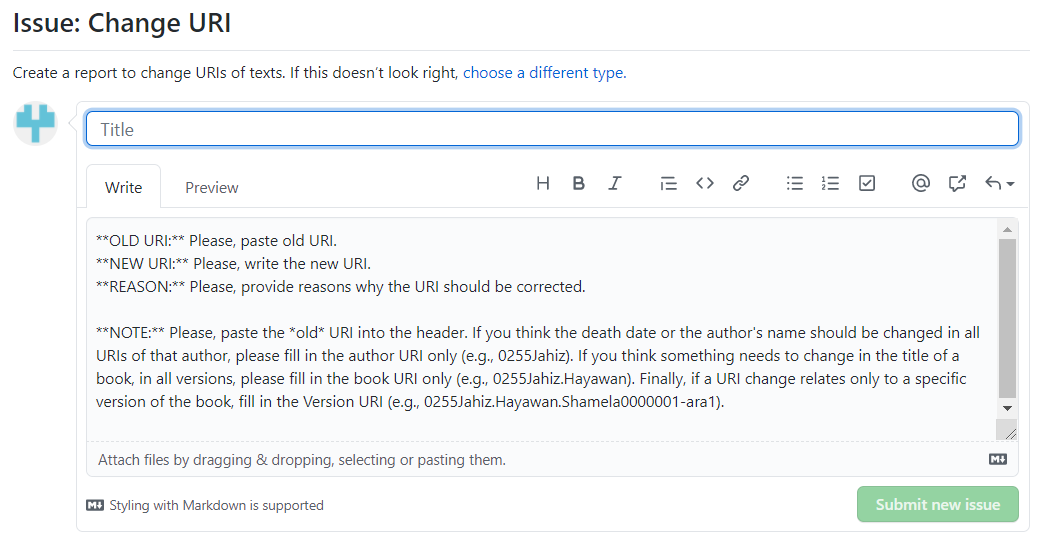
Task: Follow the 'choose a different type' link
Action: pos(543,73)
